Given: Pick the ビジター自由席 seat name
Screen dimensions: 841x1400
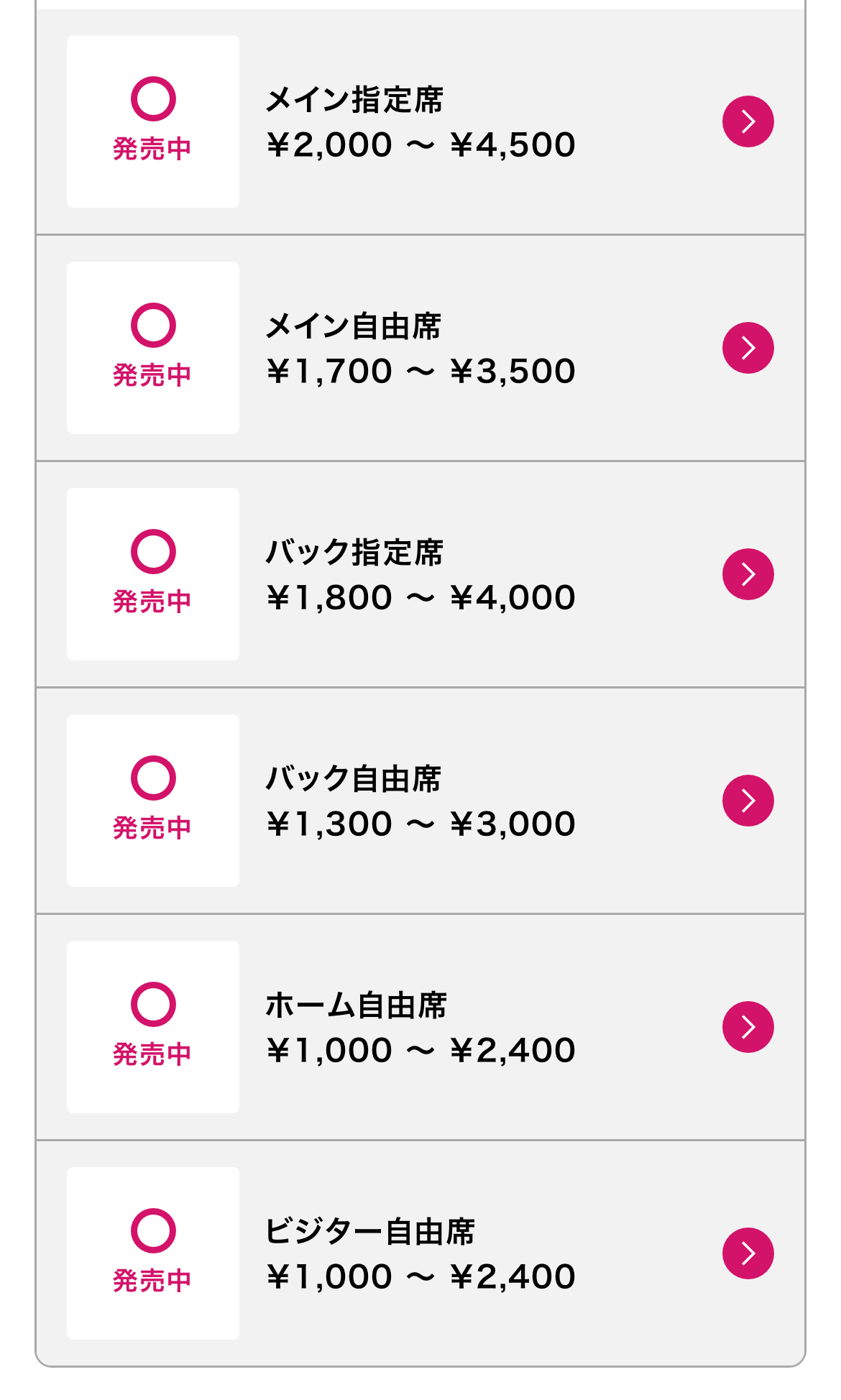Looking at the screenshot, I should [369, 1231].
